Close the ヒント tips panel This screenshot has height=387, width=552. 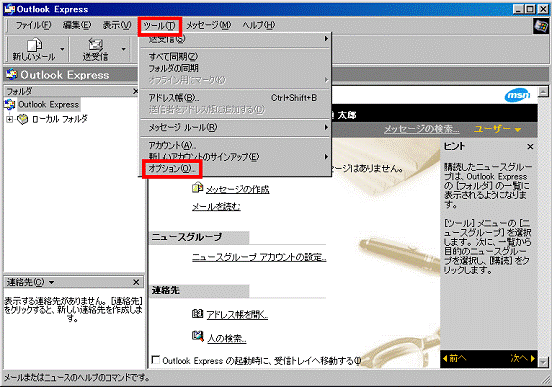pyautogui.click(x=530, y=146)
